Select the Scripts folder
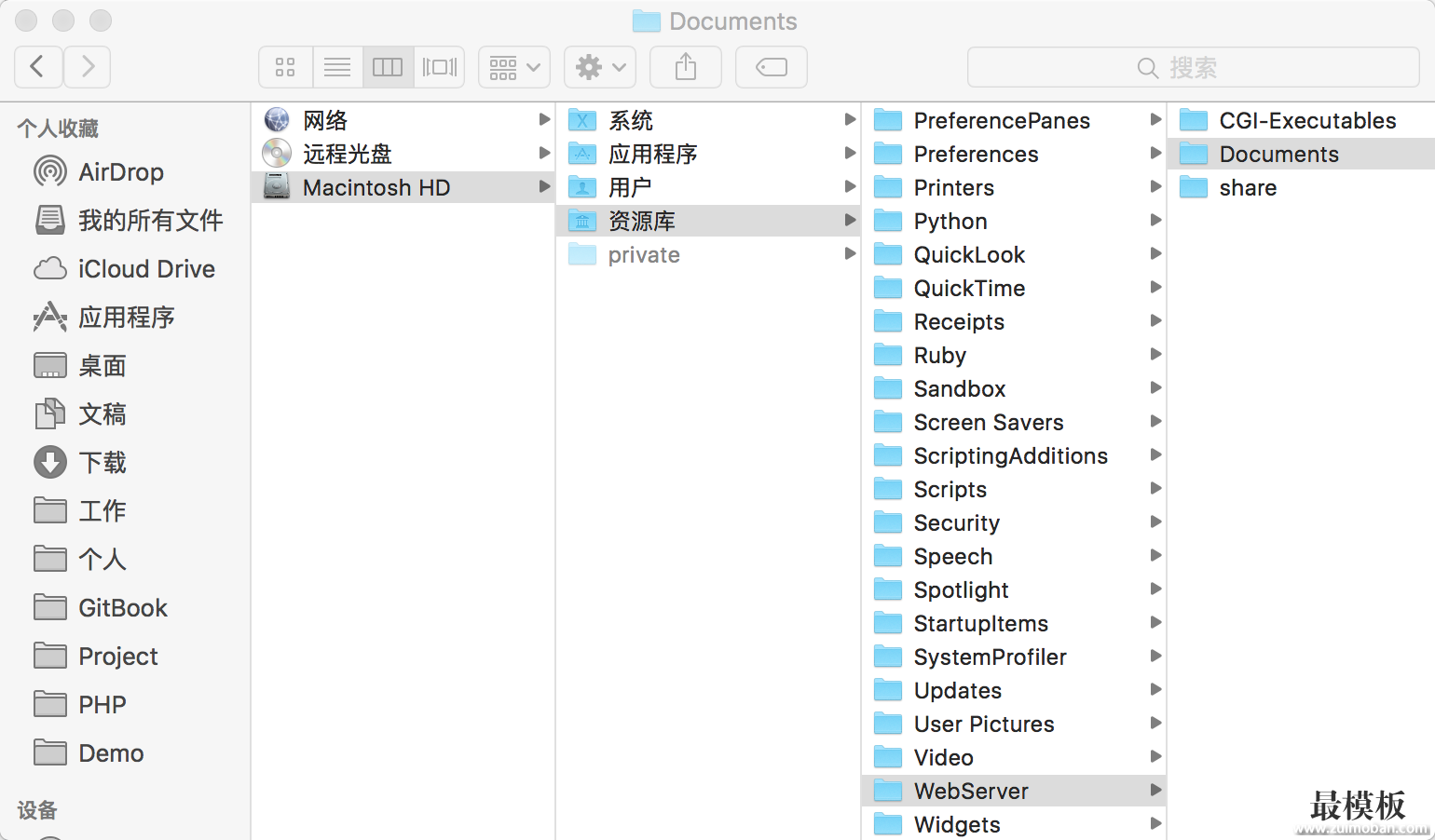 1015,489
